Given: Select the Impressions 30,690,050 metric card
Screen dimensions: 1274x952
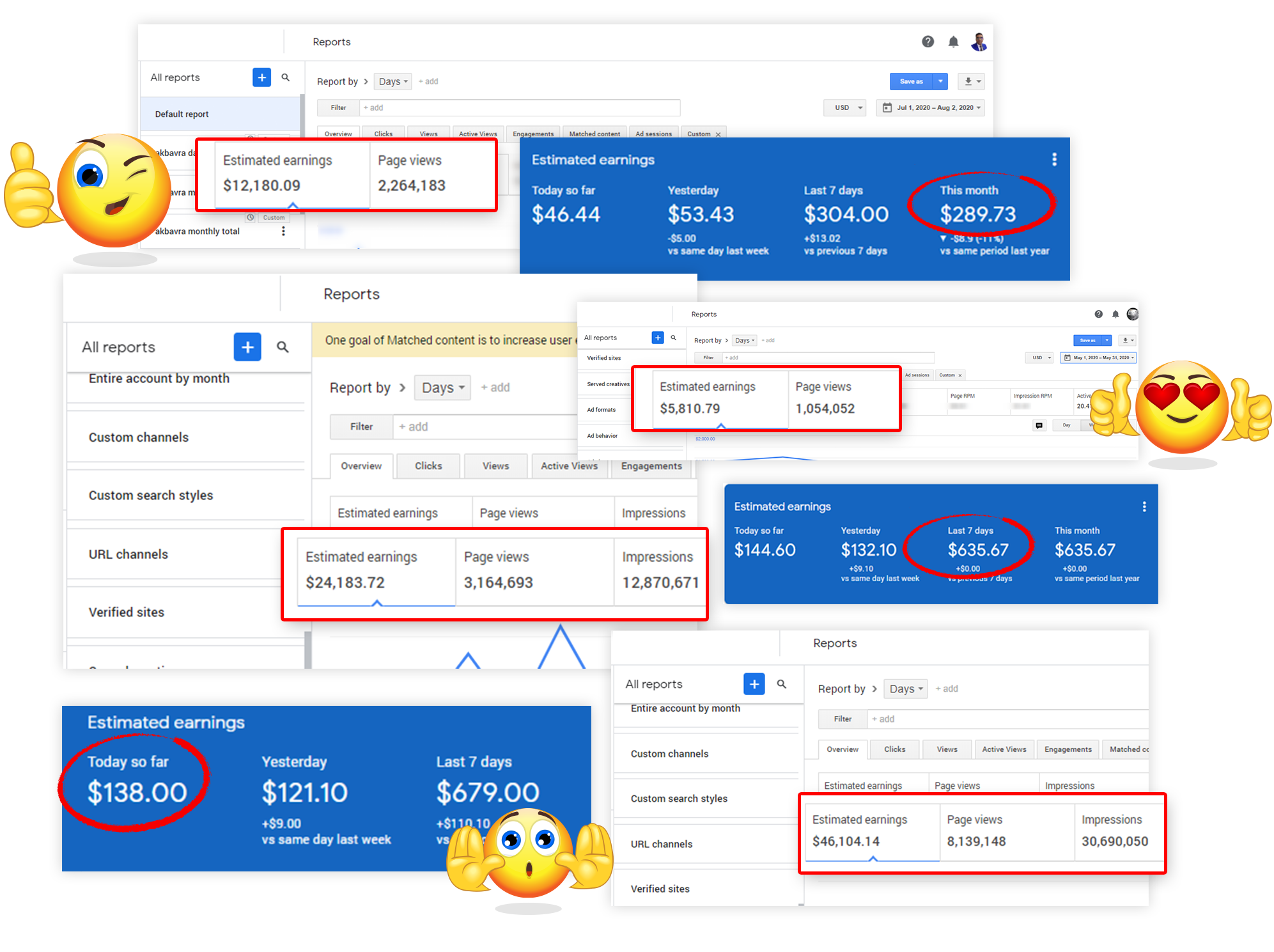Looking at the screenshot, I should [x=1114, y=831].
